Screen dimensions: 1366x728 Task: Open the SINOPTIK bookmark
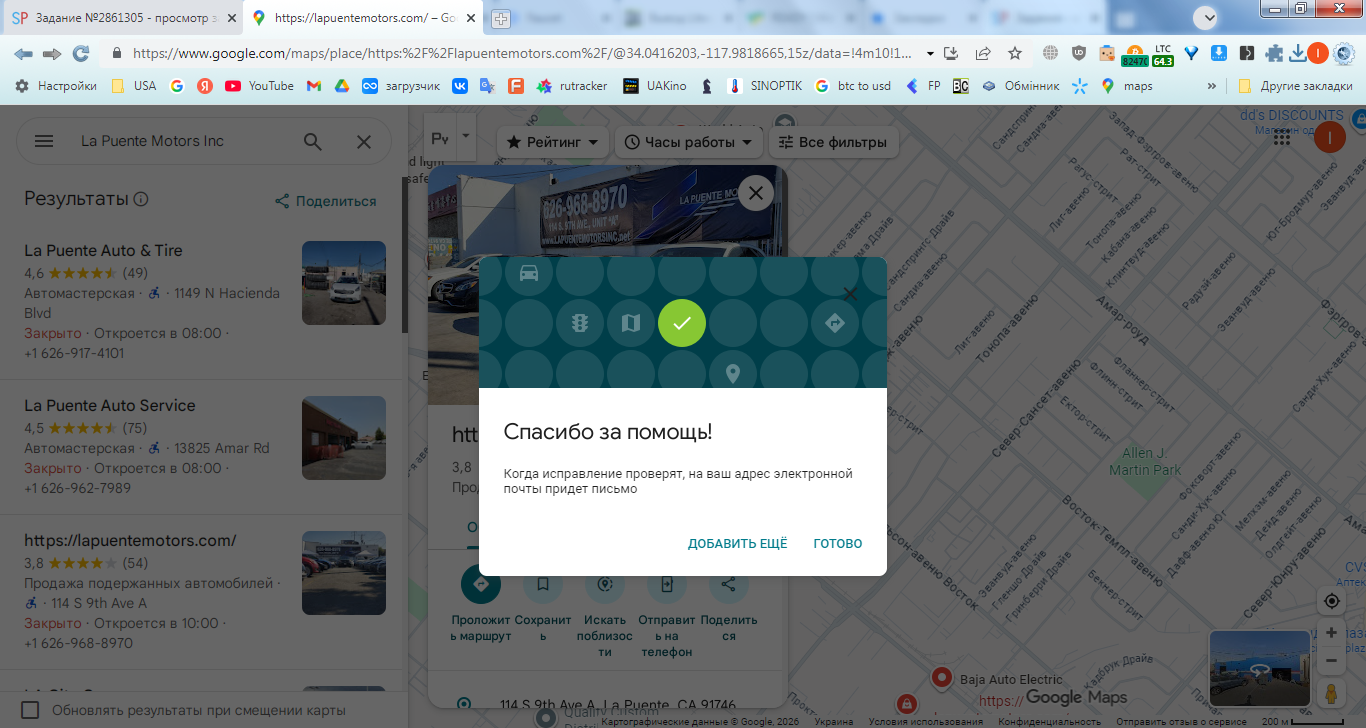(765, 86)
